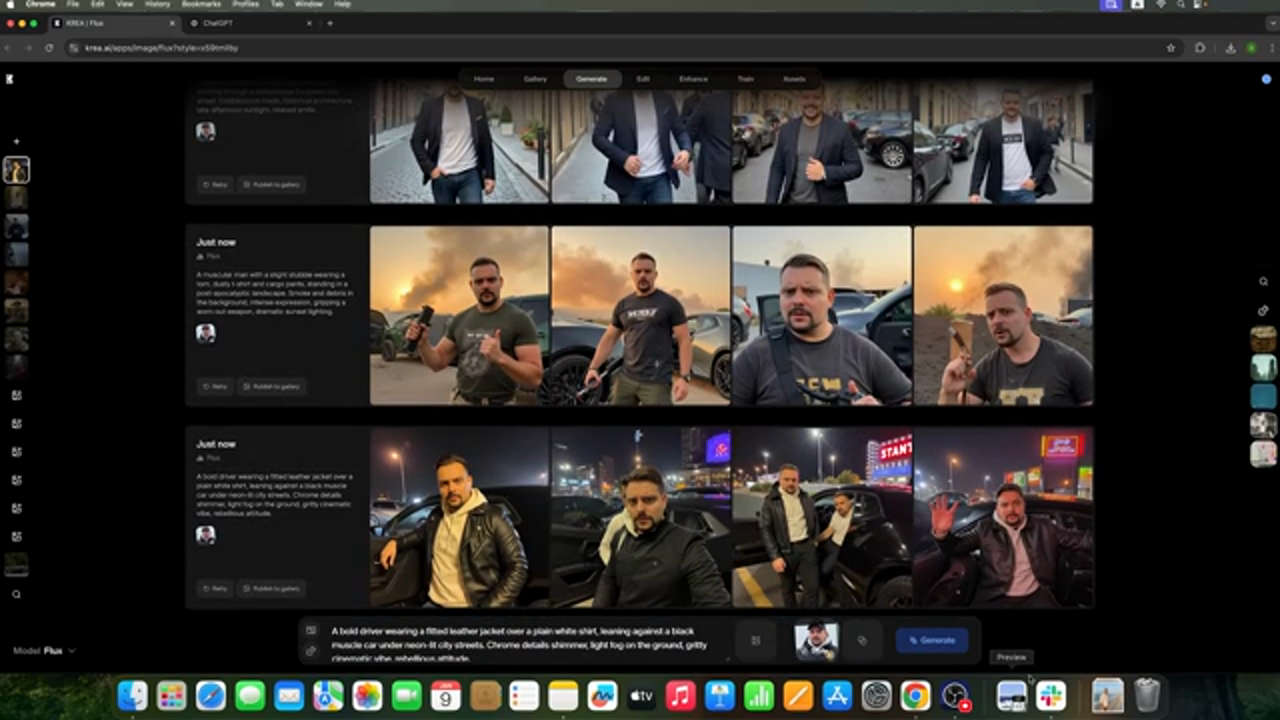Select the Generate tab

coord(592,79)
